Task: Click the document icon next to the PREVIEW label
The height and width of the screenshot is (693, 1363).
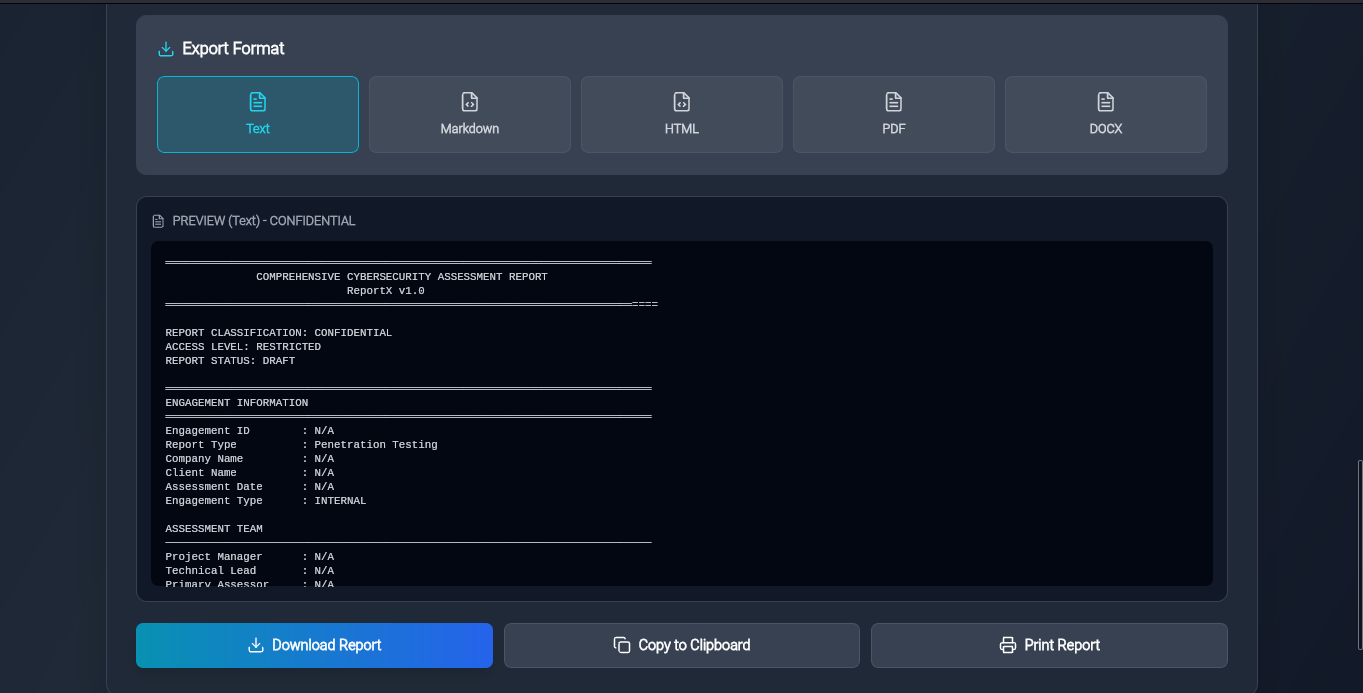Action: (x=156, y=220)
